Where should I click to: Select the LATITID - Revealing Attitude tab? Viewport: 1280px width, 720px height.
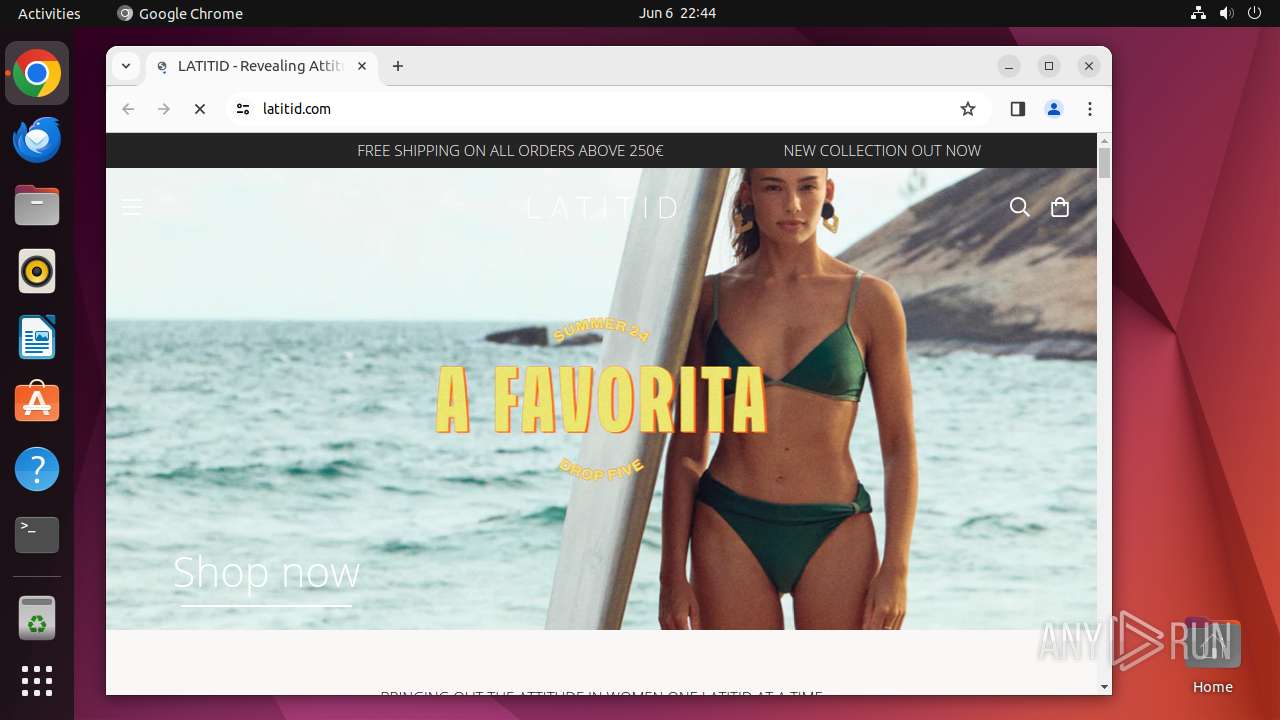tap(262, 66)
